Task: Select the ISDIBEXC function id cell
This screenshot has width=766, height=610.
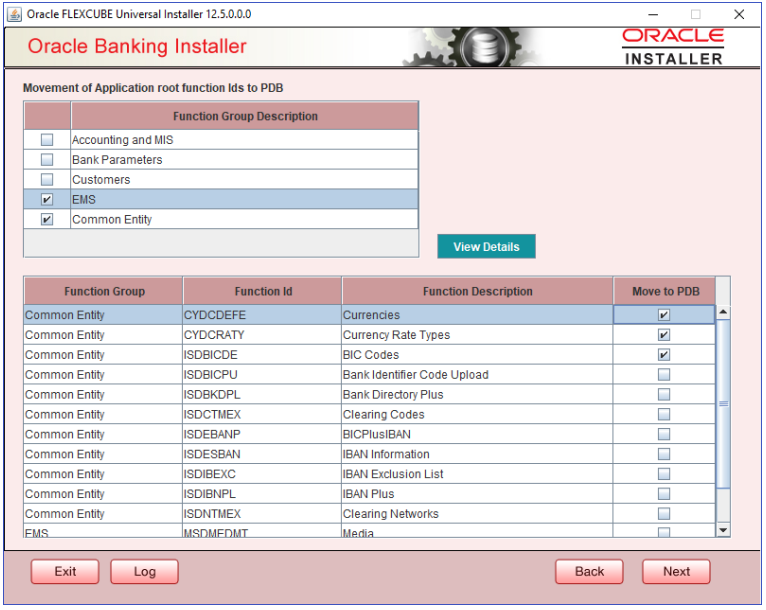Action: tap(262, 474)
